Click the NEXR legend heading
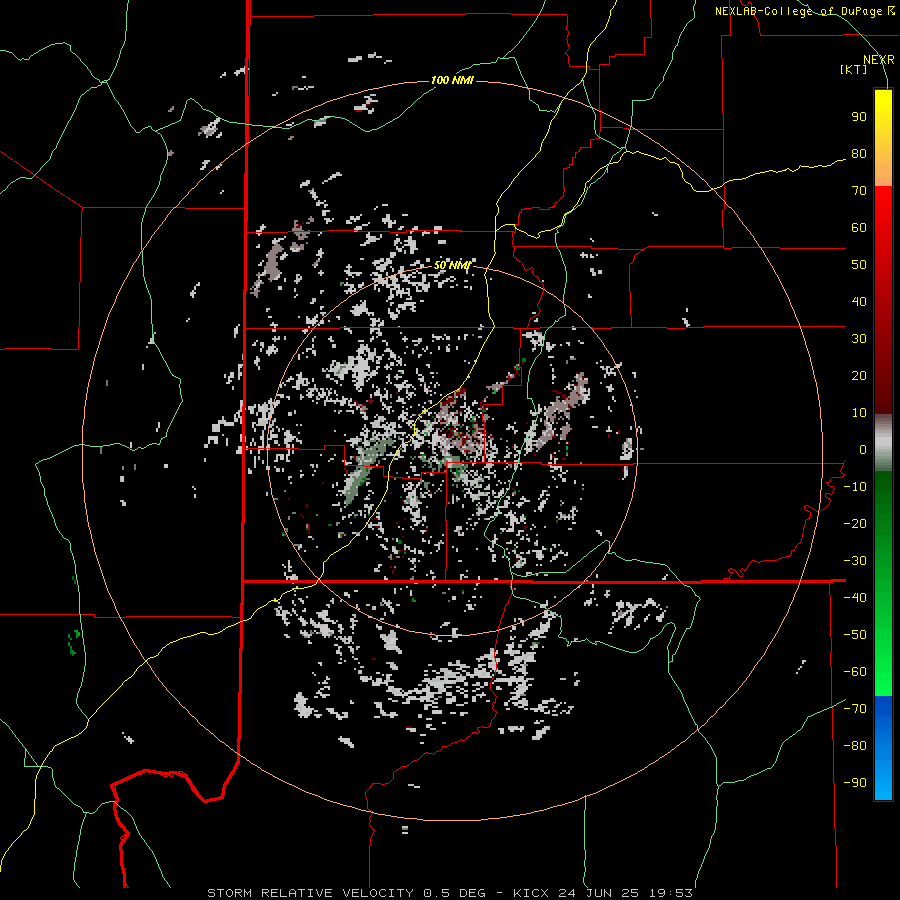The height and width of the screenshot is (900, 900). tap(879, 60)
